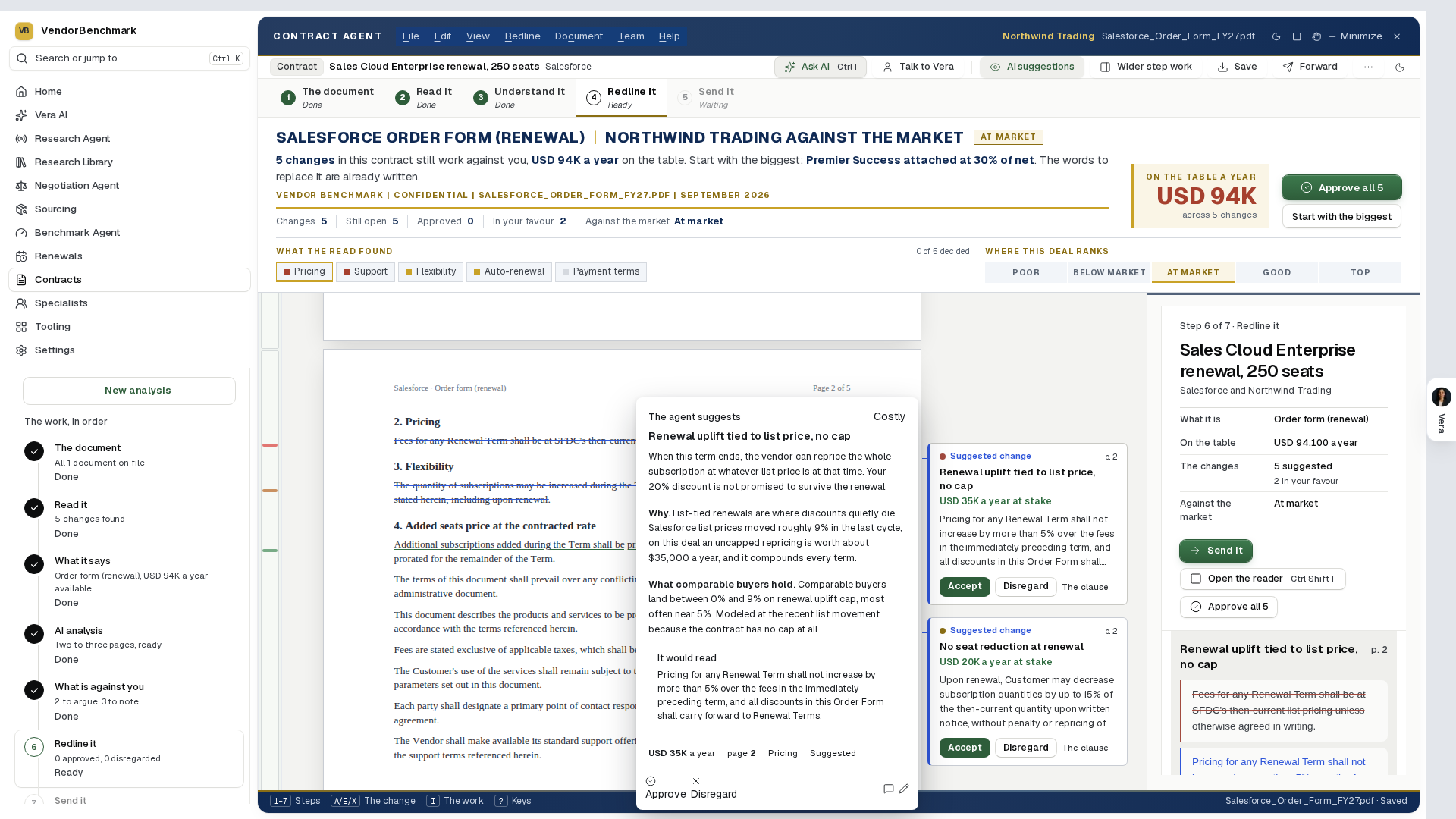The height and width of the screenshot is (819, 1456).
Task: Click the pencil edit icon in the suggestion popup
Action: coord(904,789)
